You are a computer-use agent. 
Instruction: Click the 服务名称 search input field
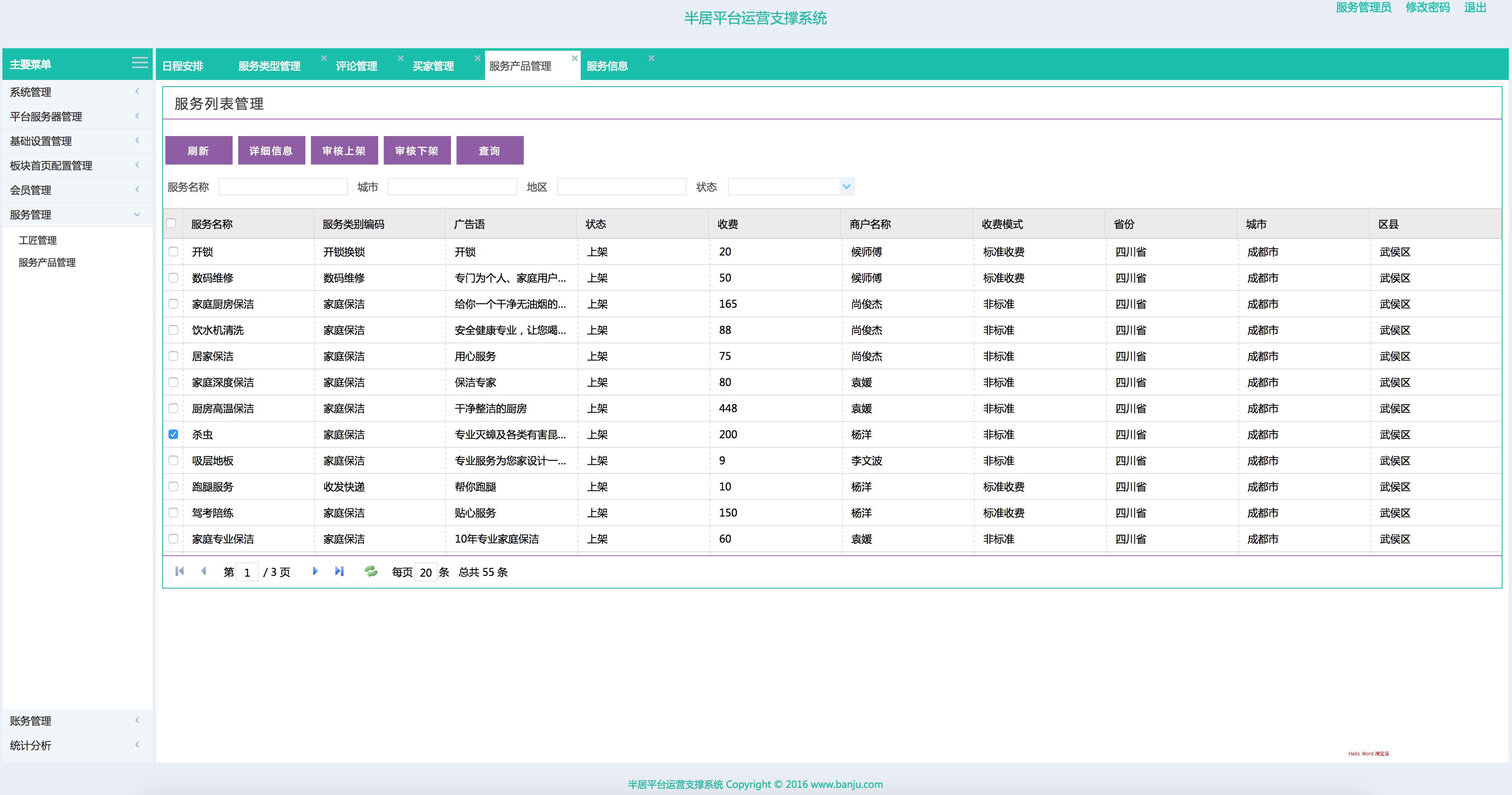click(283, 187)
